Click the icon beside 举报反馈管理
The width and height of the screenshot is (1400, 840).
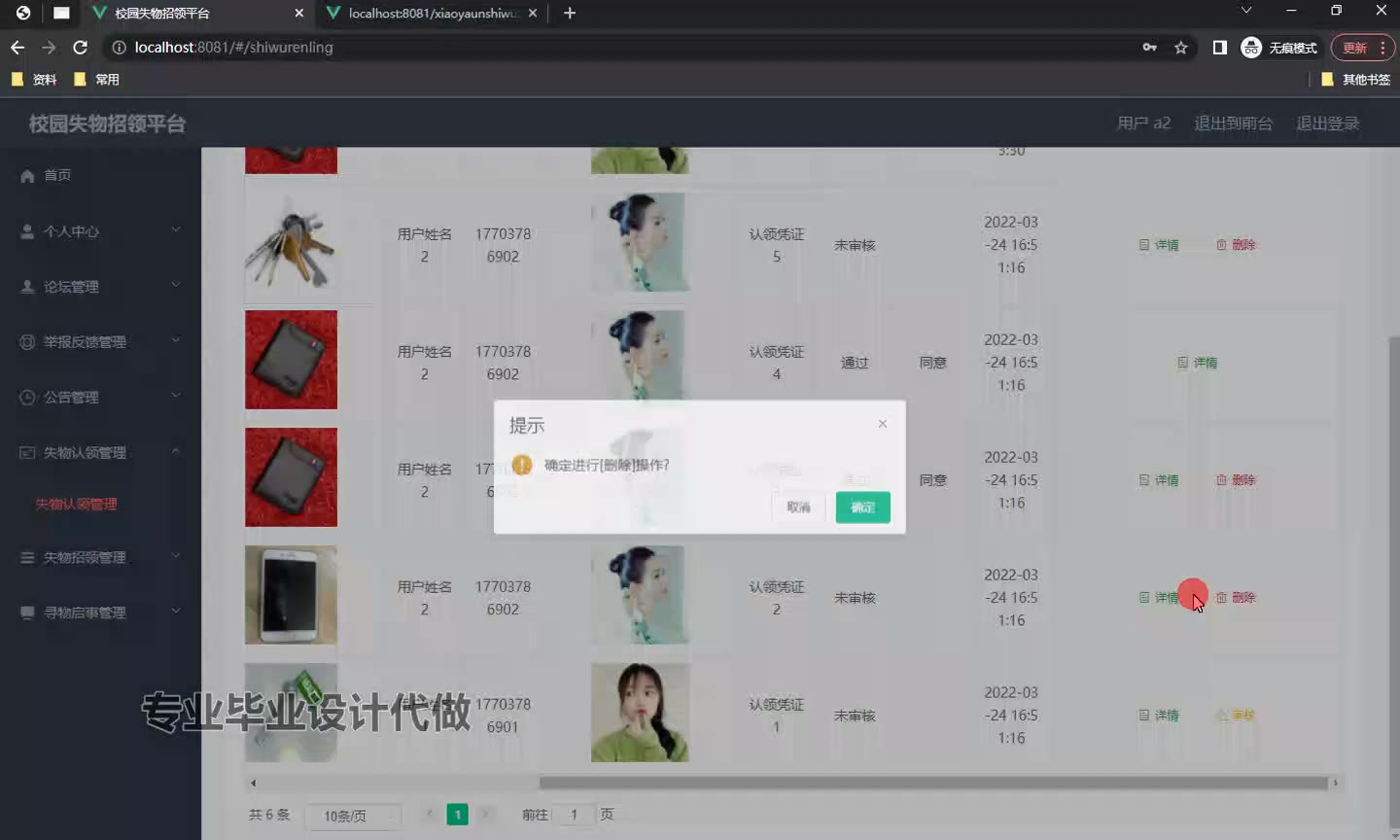(x=27, y=342)
